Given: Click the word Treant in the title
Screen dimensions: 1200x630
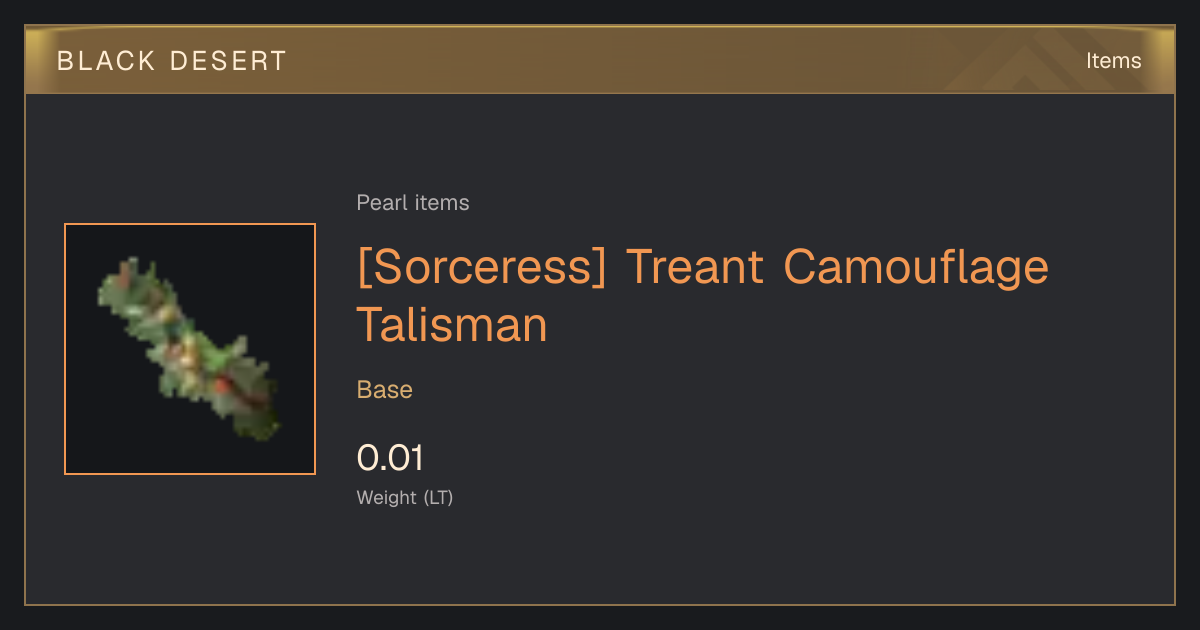Looking at the screenshot, I should click(x=694, y=266).
